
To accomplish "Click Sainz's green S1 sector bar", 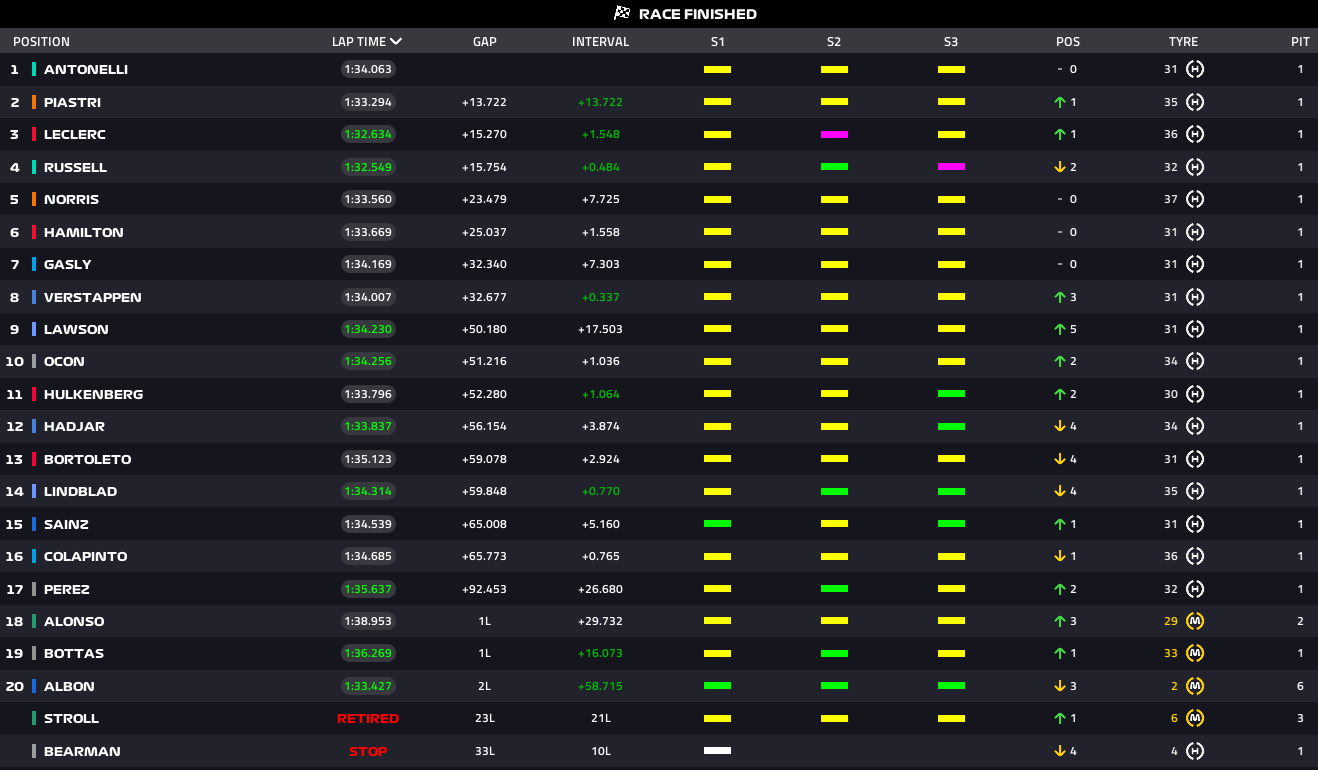I will point(717,524).
